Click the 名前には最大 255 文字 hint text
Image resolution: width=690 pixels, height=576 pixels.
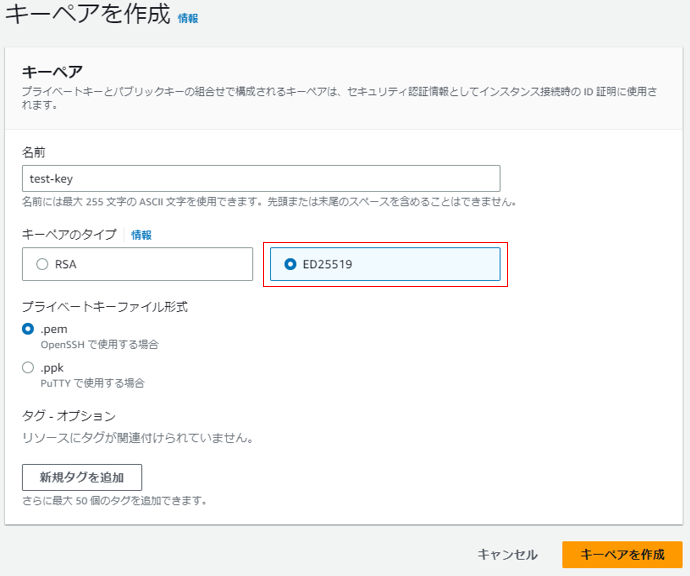(269, 202)
